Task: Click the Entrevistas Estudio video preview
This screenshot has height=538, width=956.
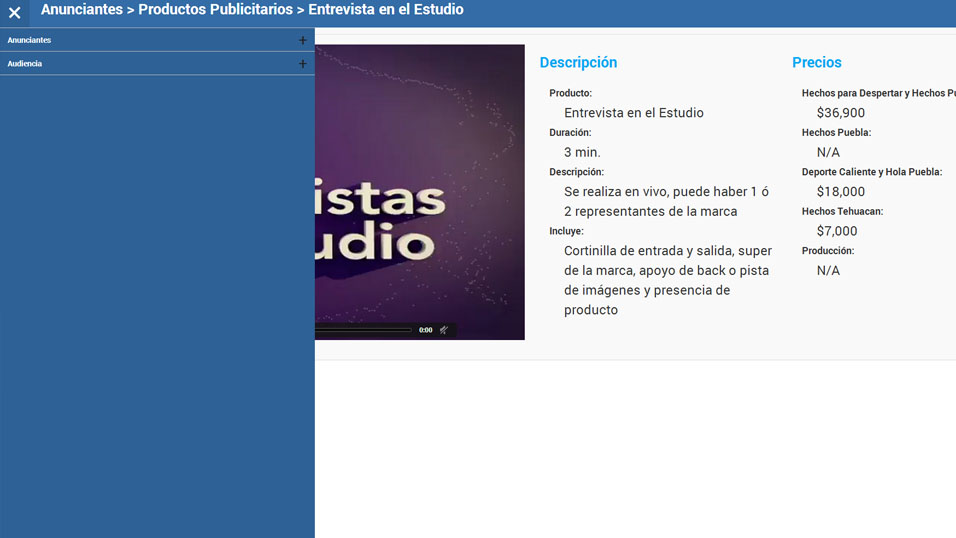Action: click(x=420, y=190)
